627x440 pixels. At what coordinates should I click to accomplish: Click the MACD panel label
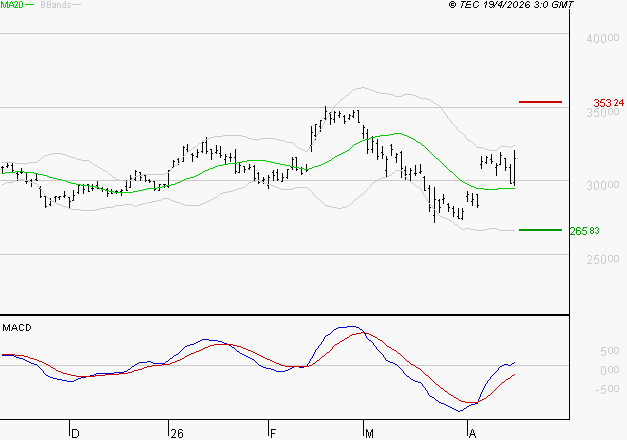click(x=17, y=328)
